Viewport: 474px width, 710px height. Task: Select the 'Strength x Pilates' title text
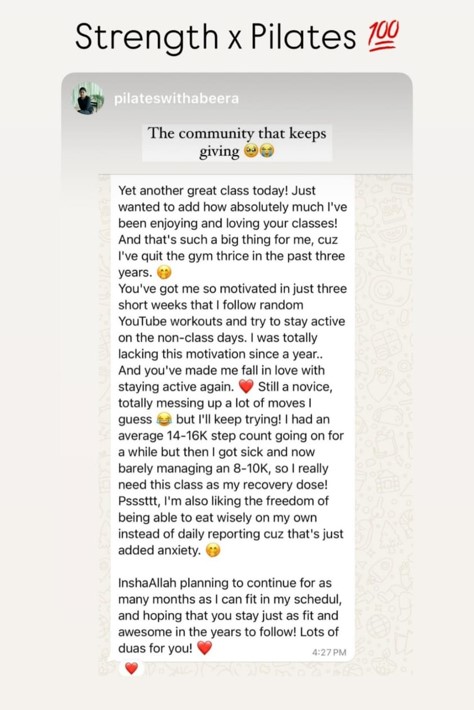(x=215, y=37)
